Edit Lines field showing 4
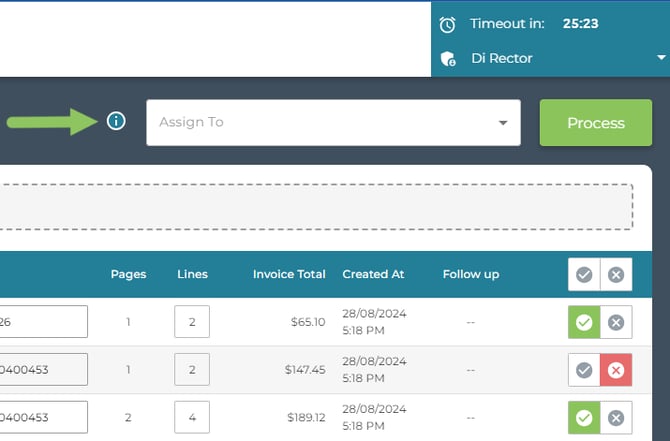Screen dimensions: 670x441 click(192, 418)
